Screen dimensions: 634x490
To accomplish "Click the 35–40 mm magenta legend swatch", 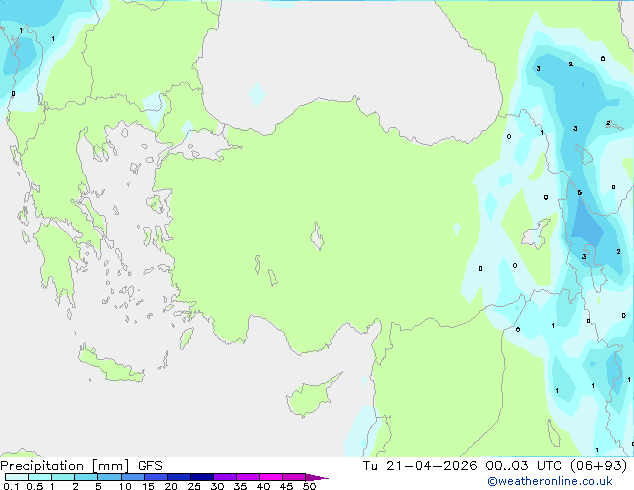I will (x=248, y=477).
